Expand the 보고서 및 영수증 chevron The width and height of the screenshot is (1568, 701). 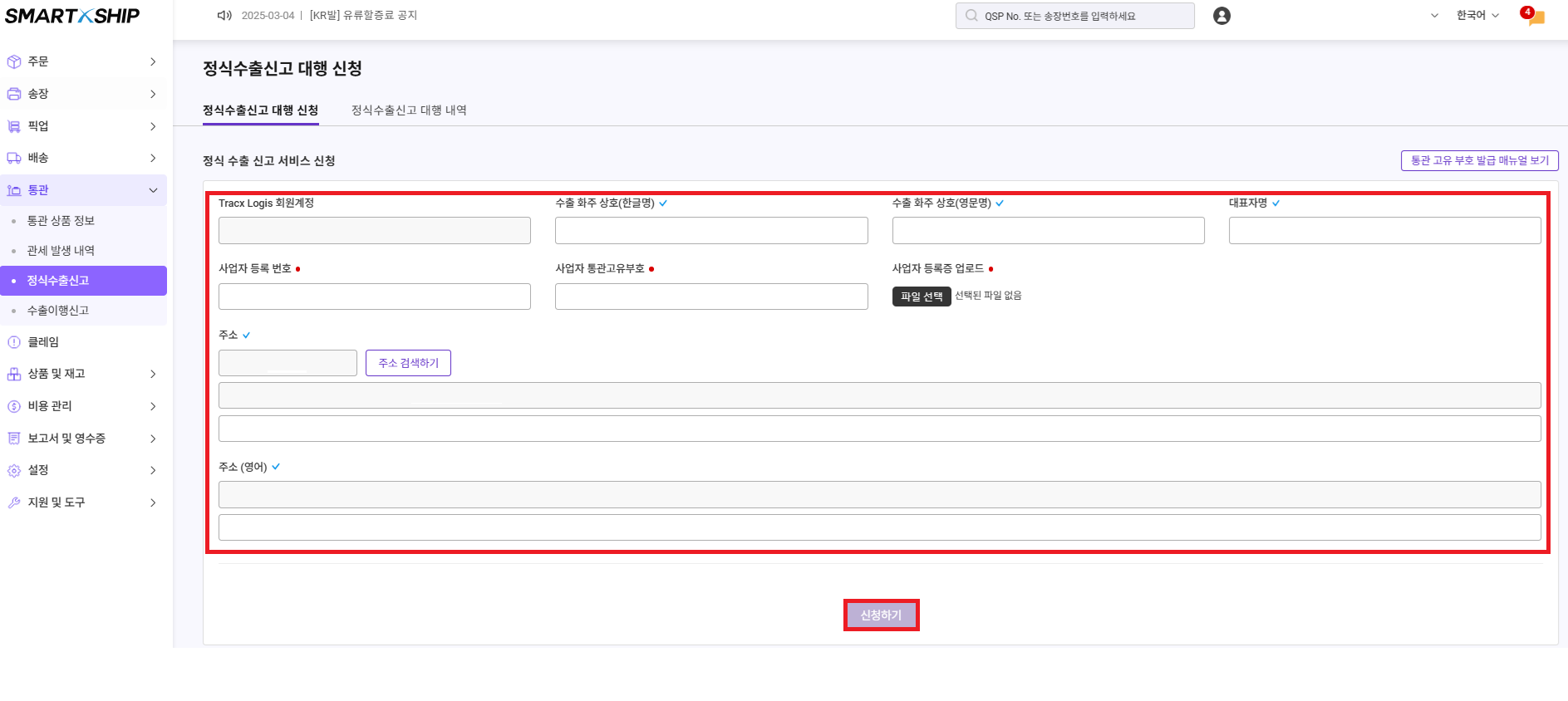click(x=153, y=439)
